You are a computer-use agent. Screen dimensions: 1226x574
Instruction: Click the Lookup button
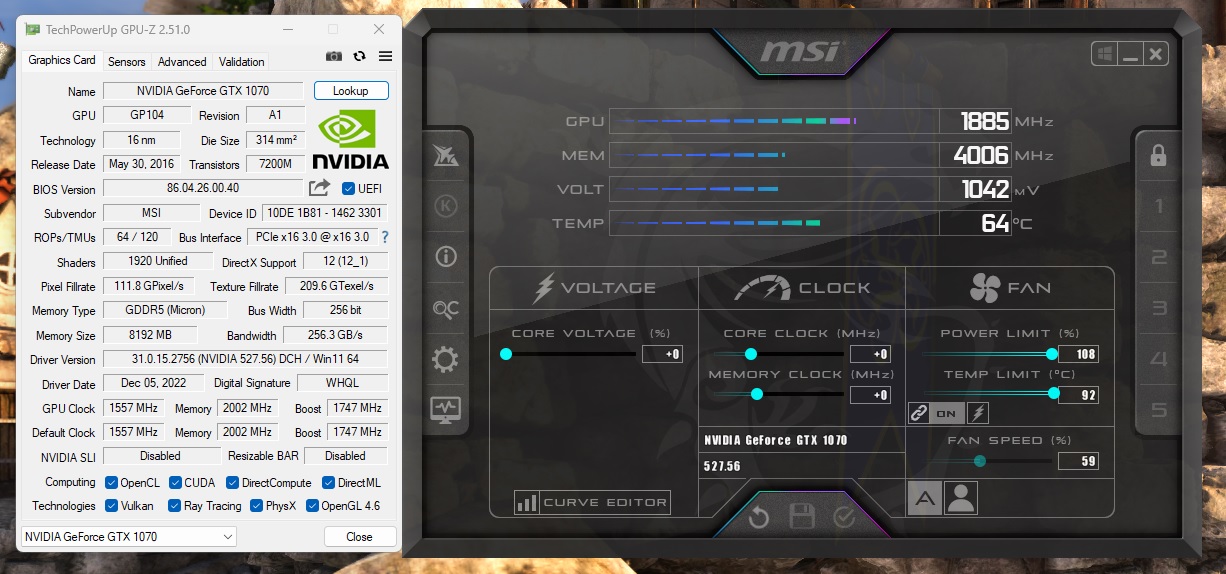(351, 91)
